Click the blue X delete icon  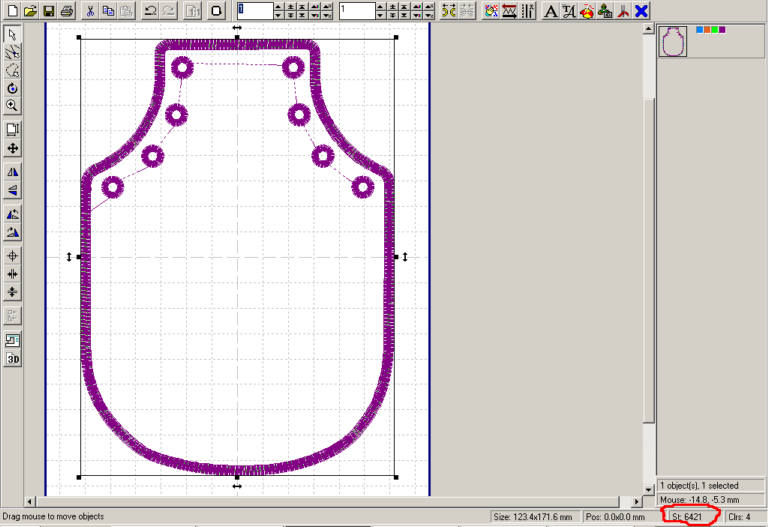point(642,11)
